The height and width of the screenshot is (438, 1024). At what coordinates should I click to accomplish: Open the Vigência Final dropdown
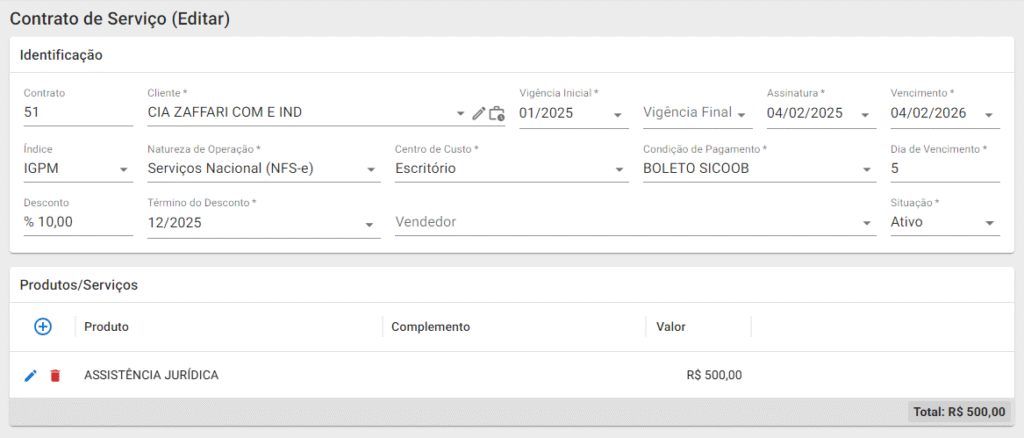pos(742,114)
